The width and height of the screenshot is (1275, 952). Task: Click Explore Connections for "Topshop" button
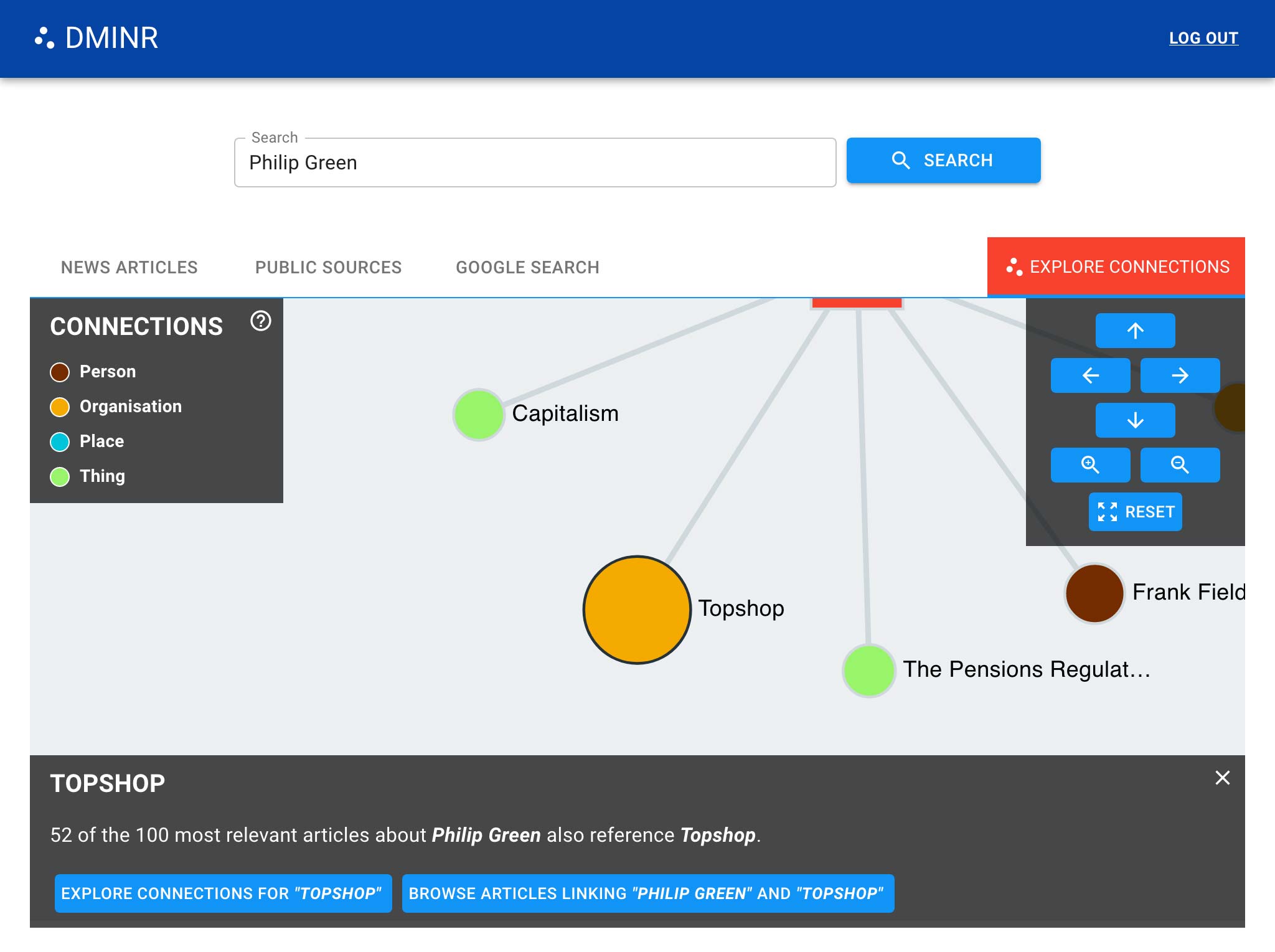223,893
